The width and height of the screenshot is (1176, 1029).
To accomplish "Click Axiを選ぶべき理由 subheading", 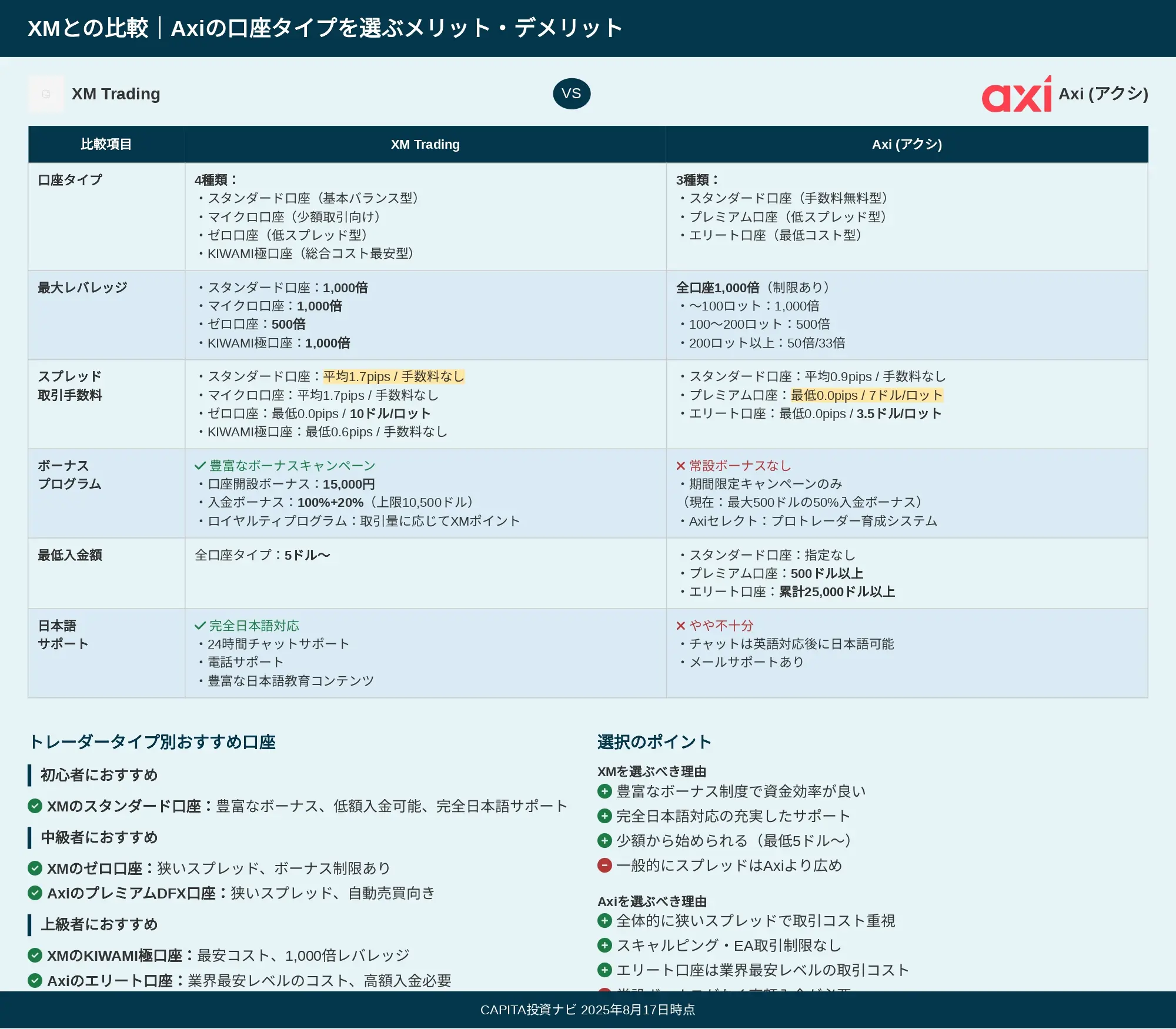I will pyautogui.click(x=652, y=901).
